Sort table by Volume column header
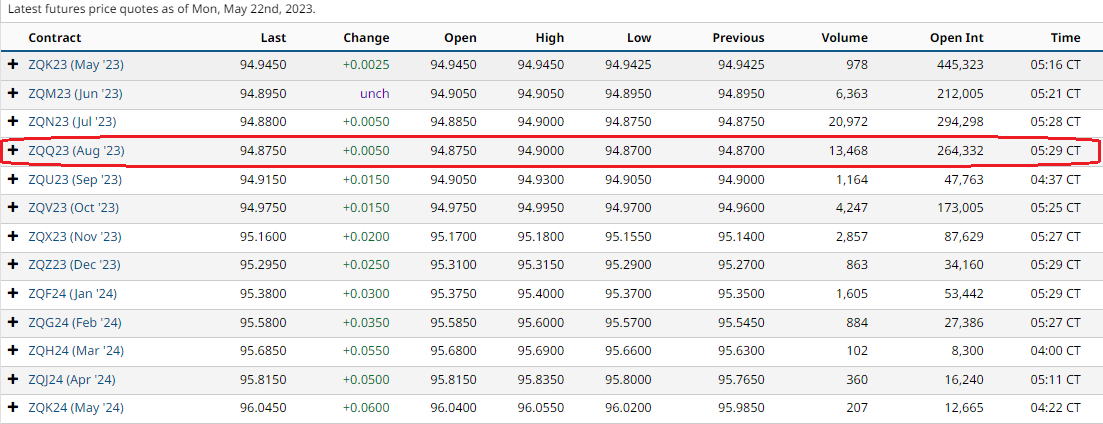Viewport: 1103px width, 424px height. (844, 38)
